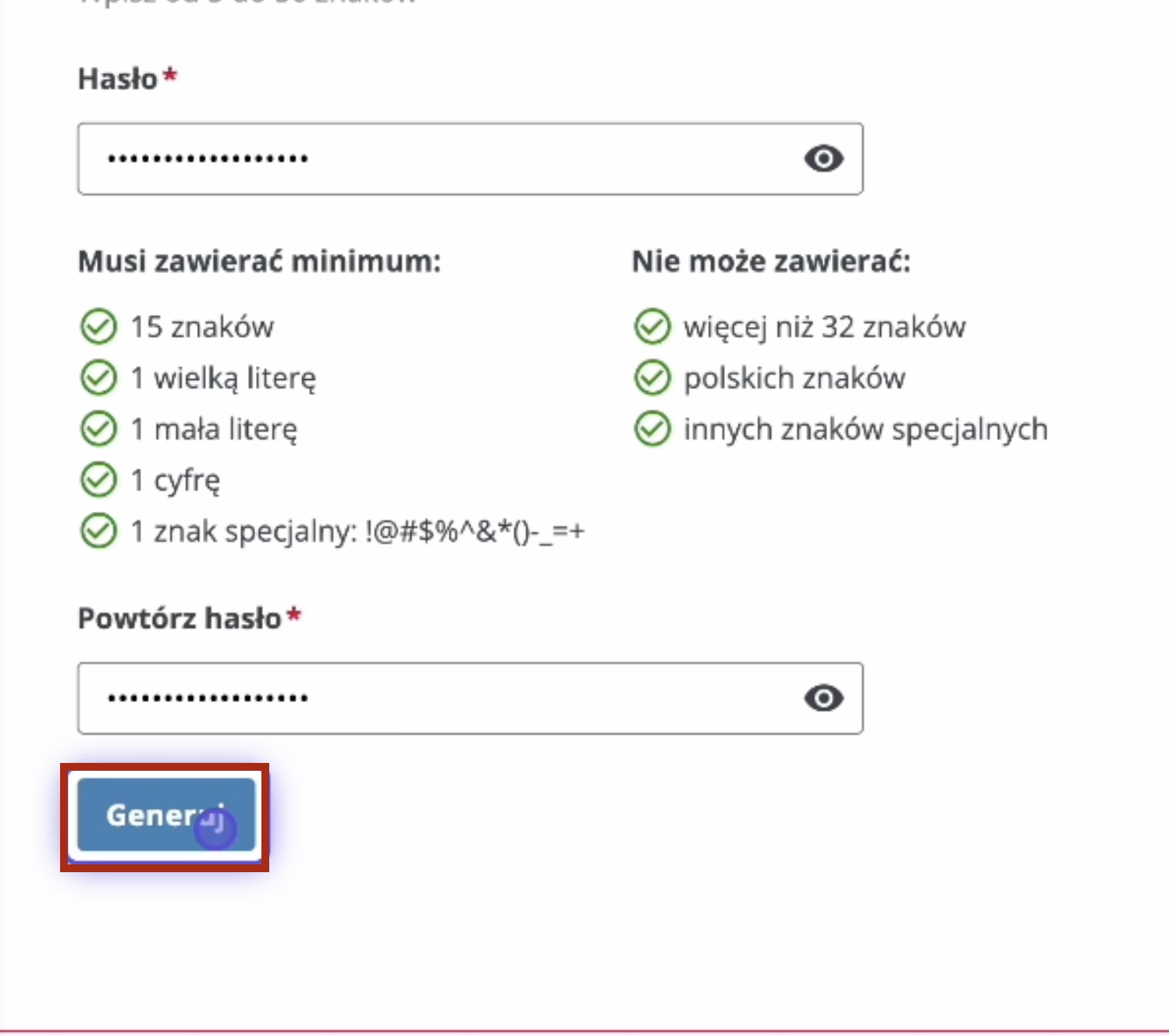Focus the Hasło password input field
The width and height of the screenshot is (1169, 1036).
tap(437, 159)
